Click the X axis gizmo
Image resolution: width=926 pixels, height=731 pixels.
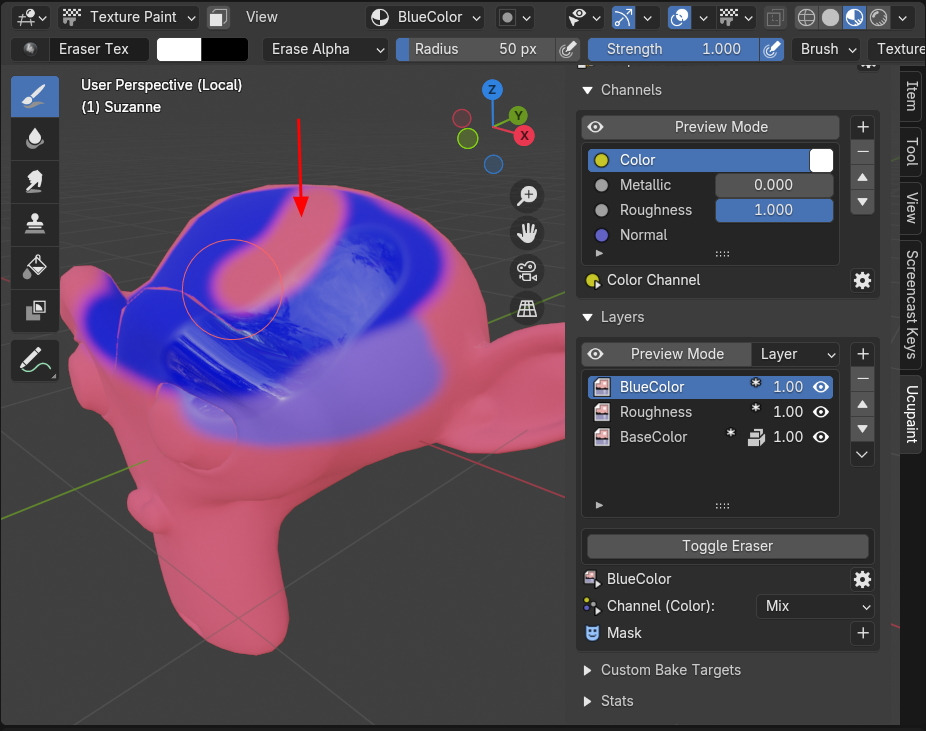(524, 135)
